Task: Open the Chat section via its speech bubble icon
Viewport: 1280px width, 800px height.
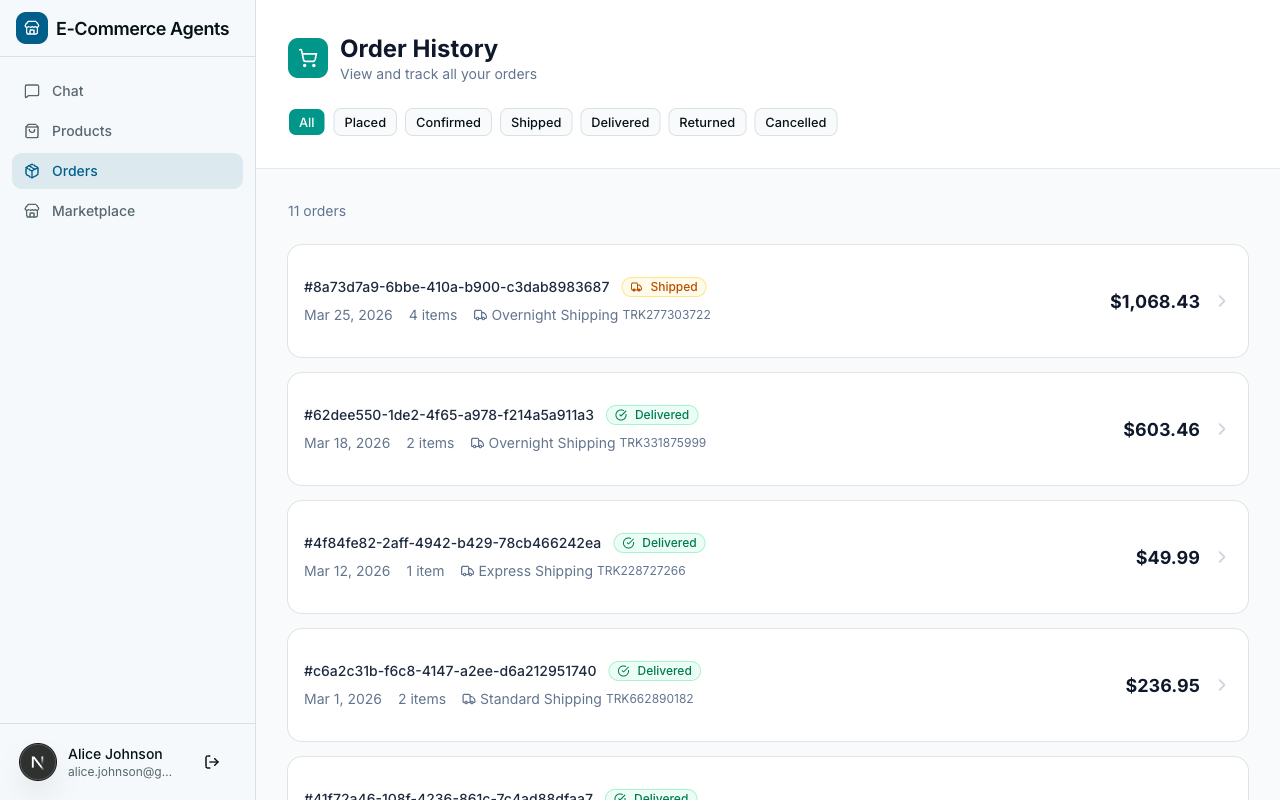Action: (34, 91)
